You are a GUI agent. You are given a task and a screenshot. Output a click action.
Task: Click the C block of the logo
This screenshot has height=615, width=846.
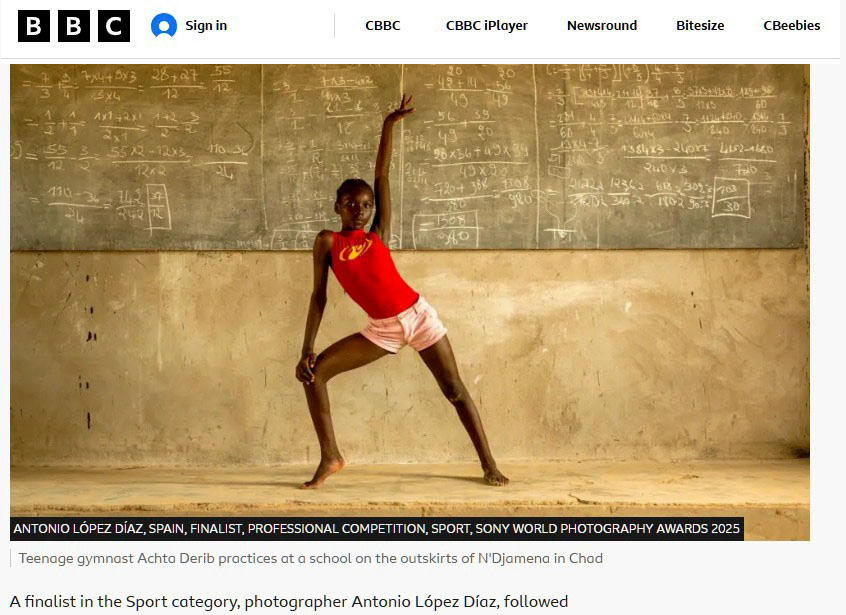click(114, 25)
